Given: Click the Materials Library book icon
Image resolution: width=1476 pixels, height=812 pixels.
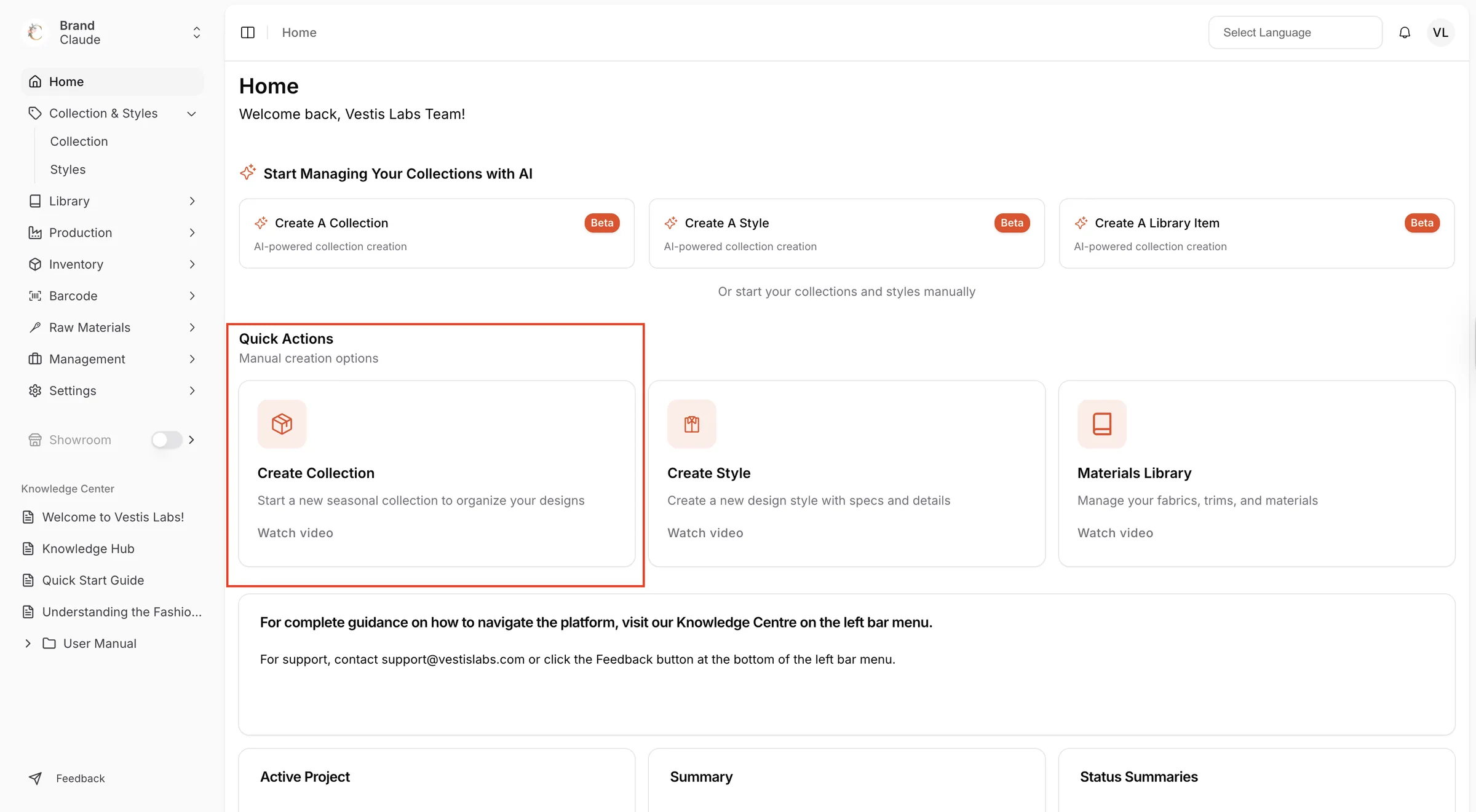Looking at the screenshot, I should pyautogui.click(x=1102, y=424).
